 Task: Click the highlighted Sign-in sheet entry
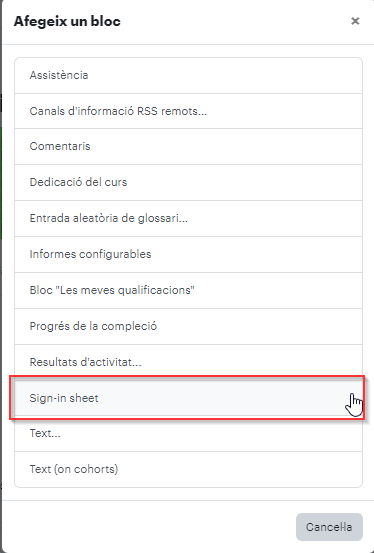pyautogui.click(x=188, y=398)
